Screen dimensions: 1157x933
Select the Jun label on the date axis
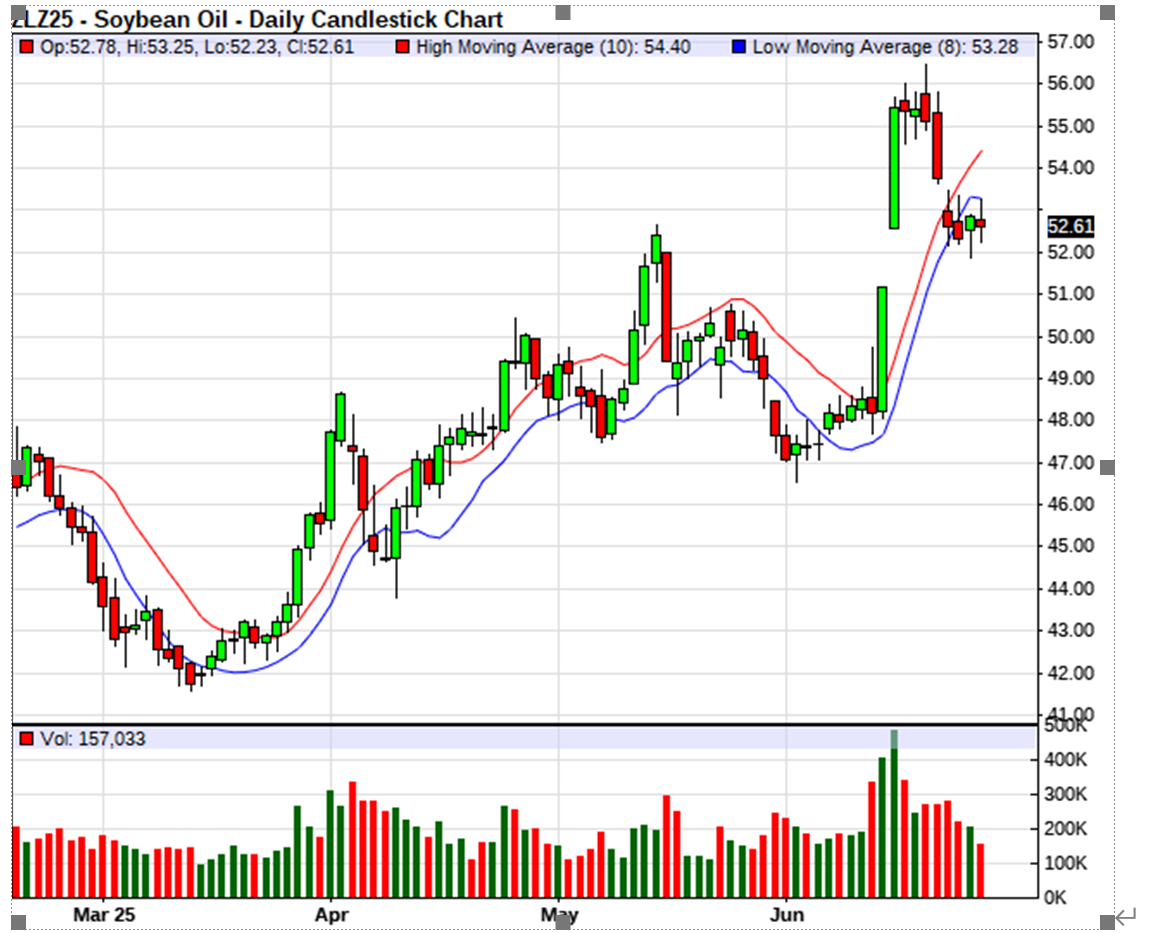[x=787, y=914]
